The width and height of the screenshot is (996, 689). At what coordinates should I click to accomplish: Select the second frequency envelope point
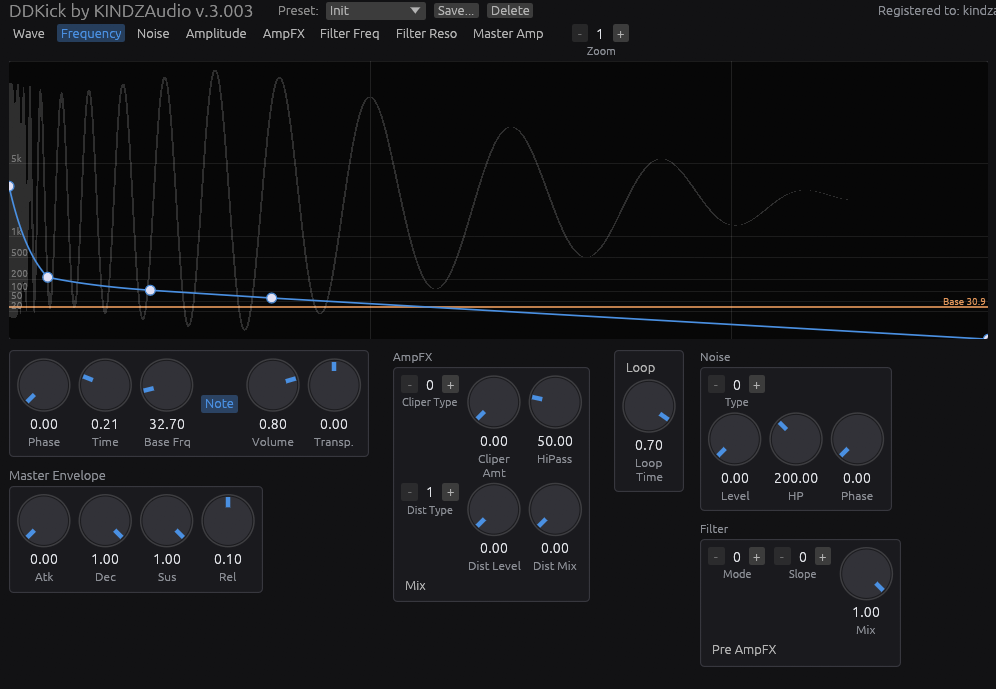(48, 277)
